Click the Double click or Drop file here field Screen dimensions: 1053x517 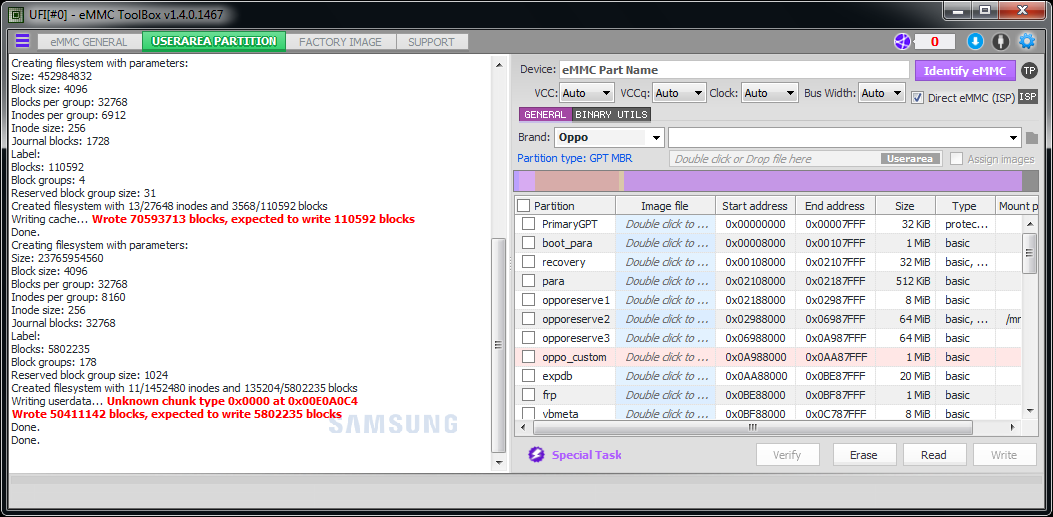pos(806,159)
